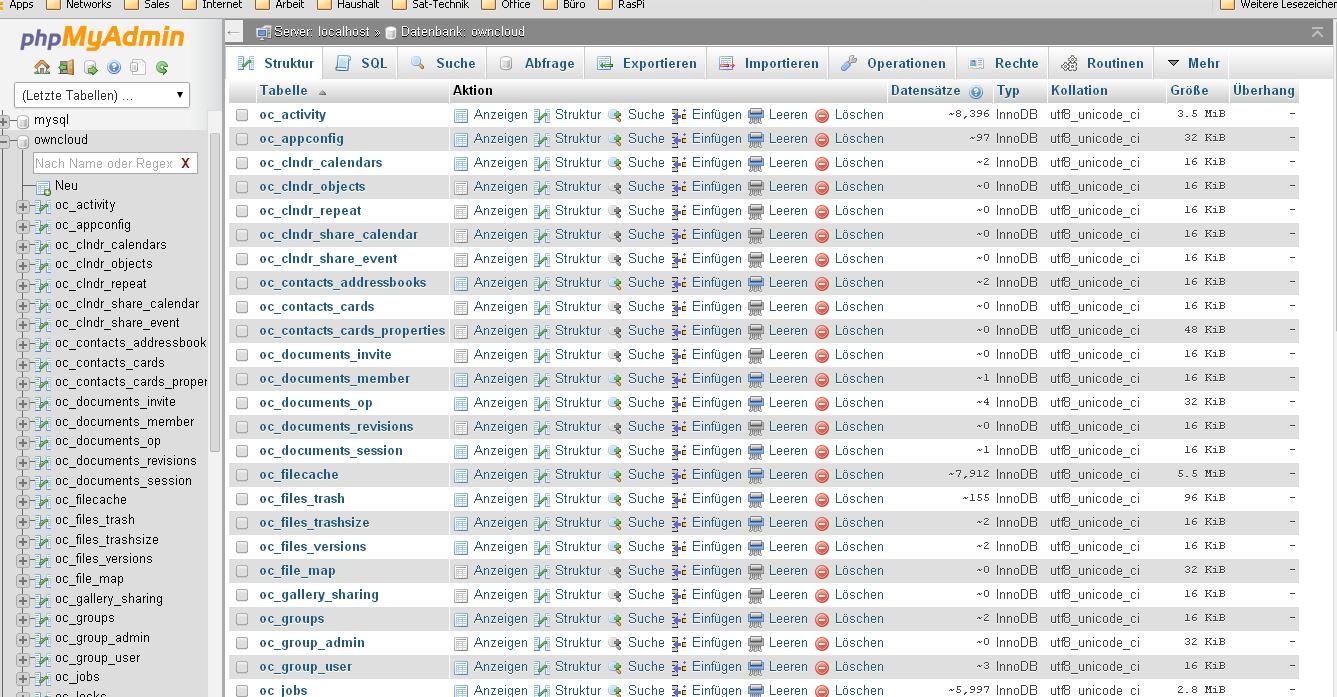Open the oc_file_map table link

click(297, 571)
